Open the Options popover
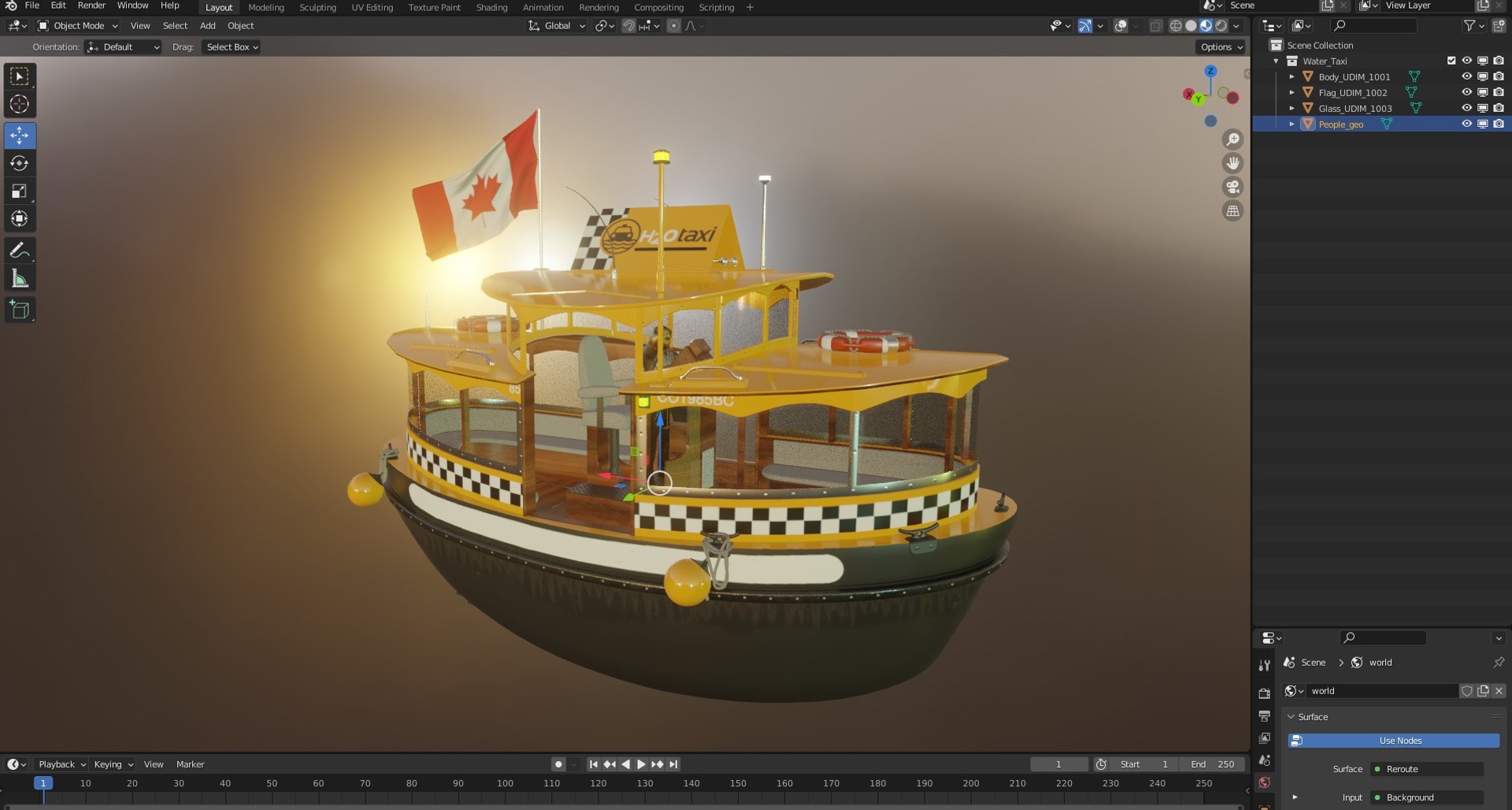1512x810 pixels. (1221, 47)
